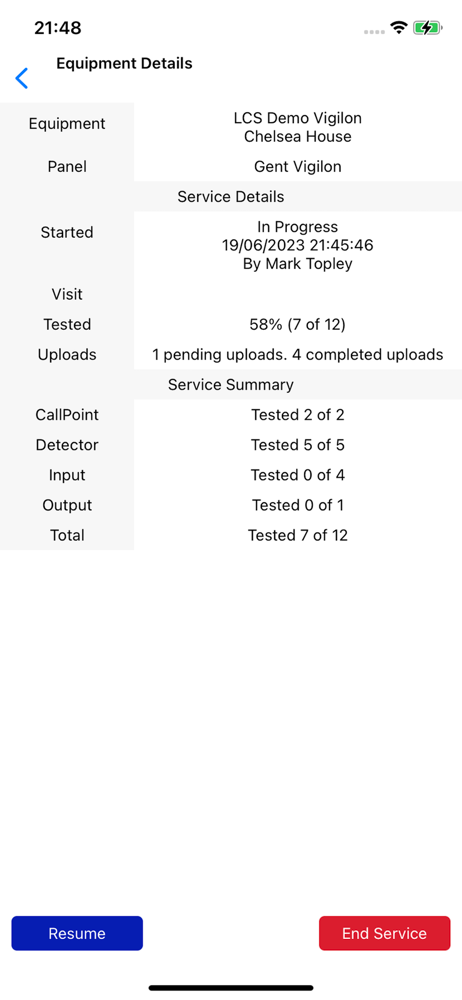Image resolution: width=462 pixels, height=1000 pixels.
Task: Tap the battery charging icon
Action: pyautogui.click(x=428, y=28)
